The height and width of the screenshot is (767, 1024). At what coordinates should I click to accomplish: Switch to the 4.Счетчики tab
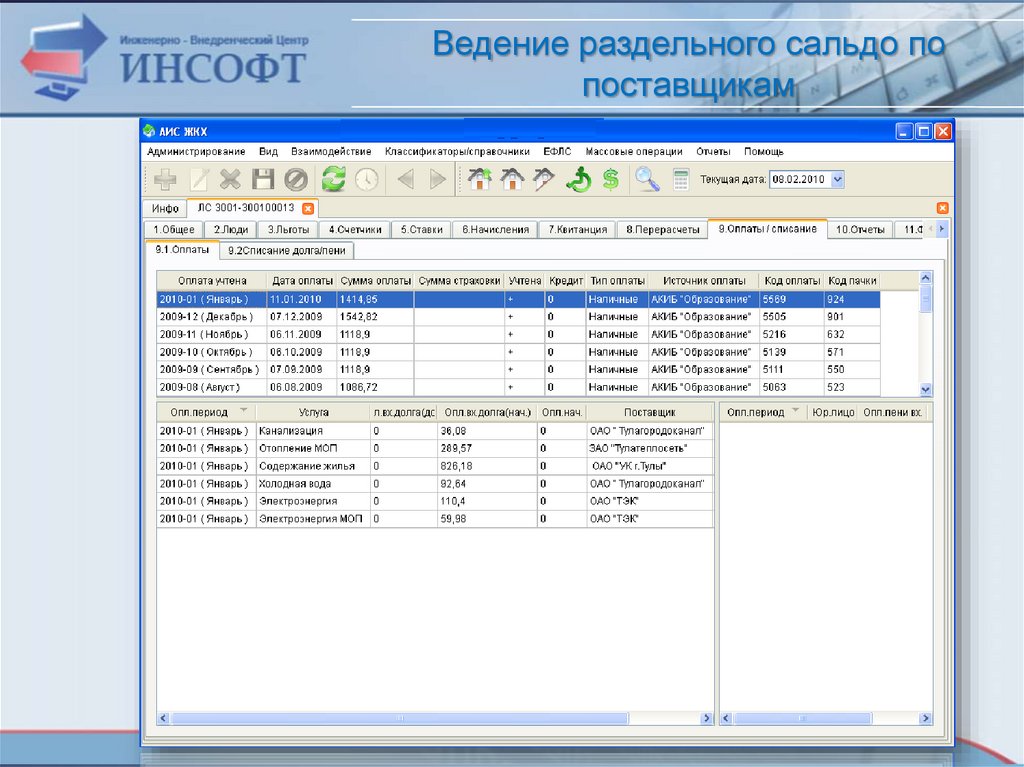[355, 230]
